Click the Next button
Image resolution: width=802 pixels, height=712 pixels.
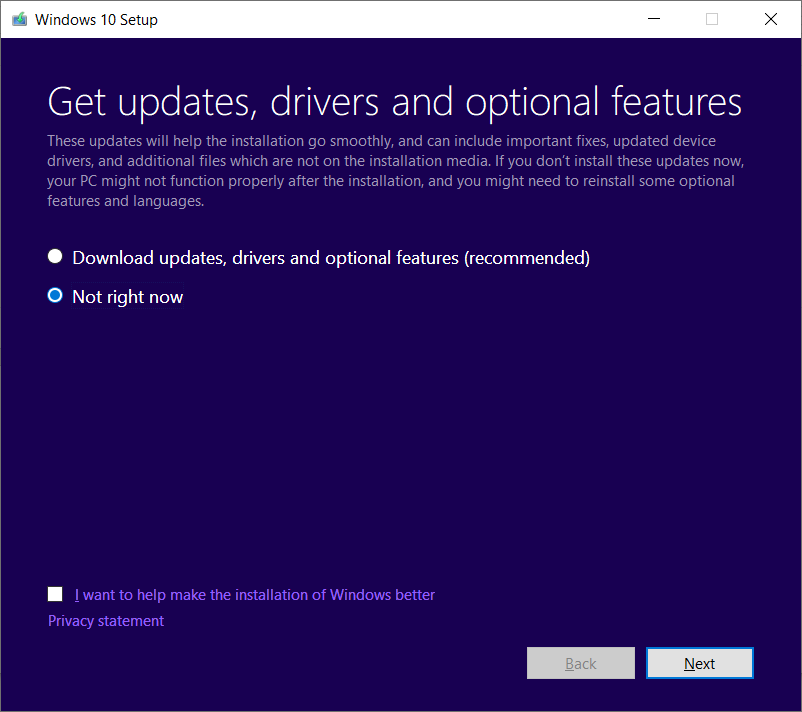coord(700,663)
